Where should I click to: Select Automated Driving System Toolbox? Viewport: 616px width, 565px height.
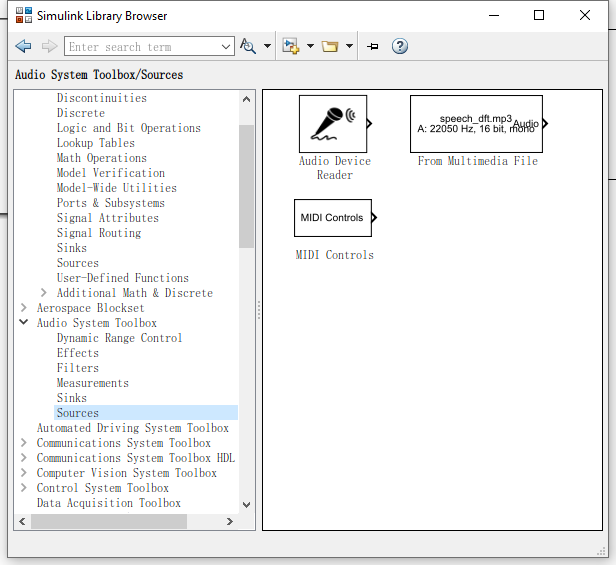133,427
